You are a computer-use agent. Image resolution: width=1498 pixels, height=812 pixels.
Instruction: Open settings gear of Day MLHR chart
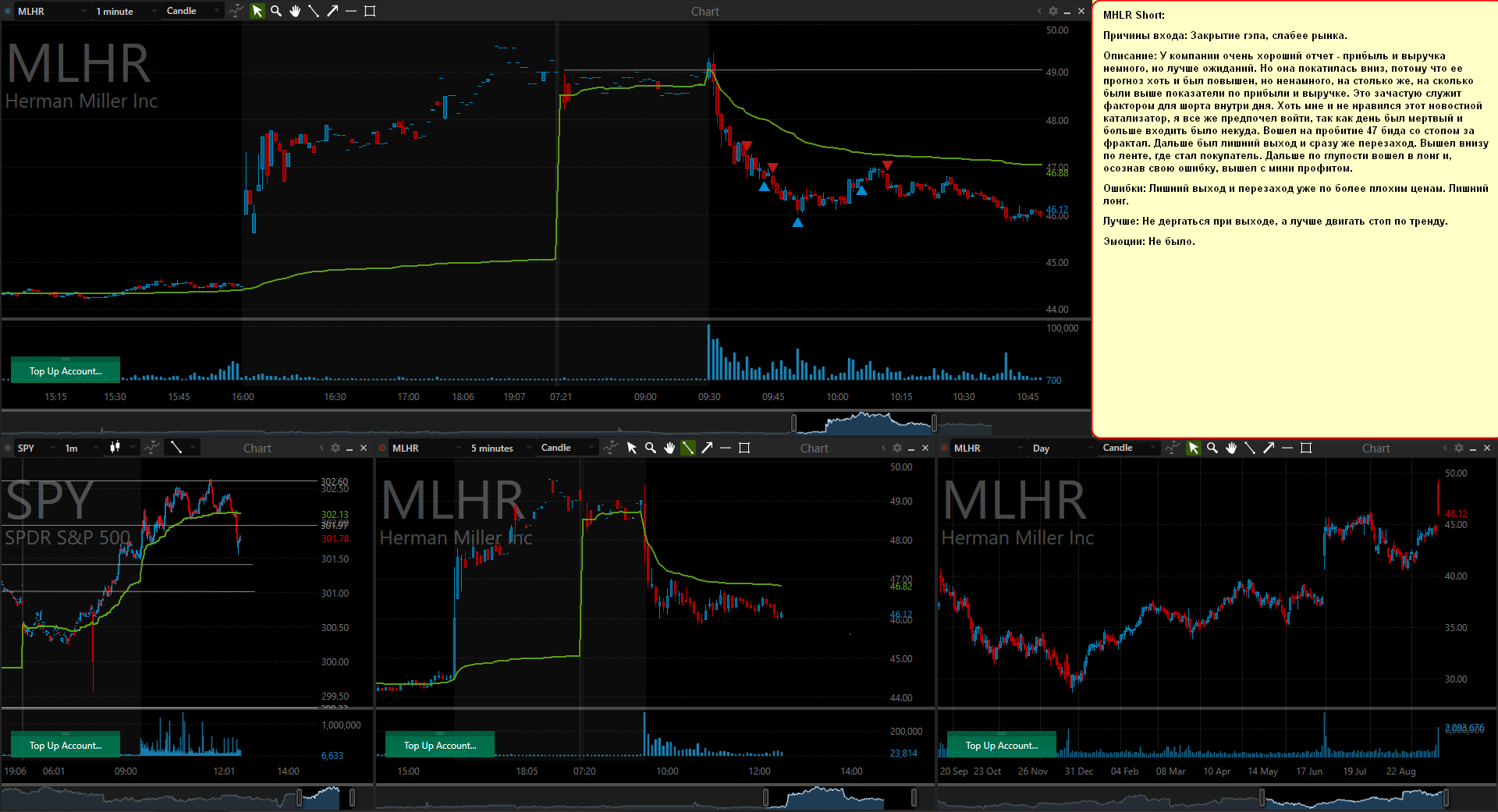[x=1459, y=448]
